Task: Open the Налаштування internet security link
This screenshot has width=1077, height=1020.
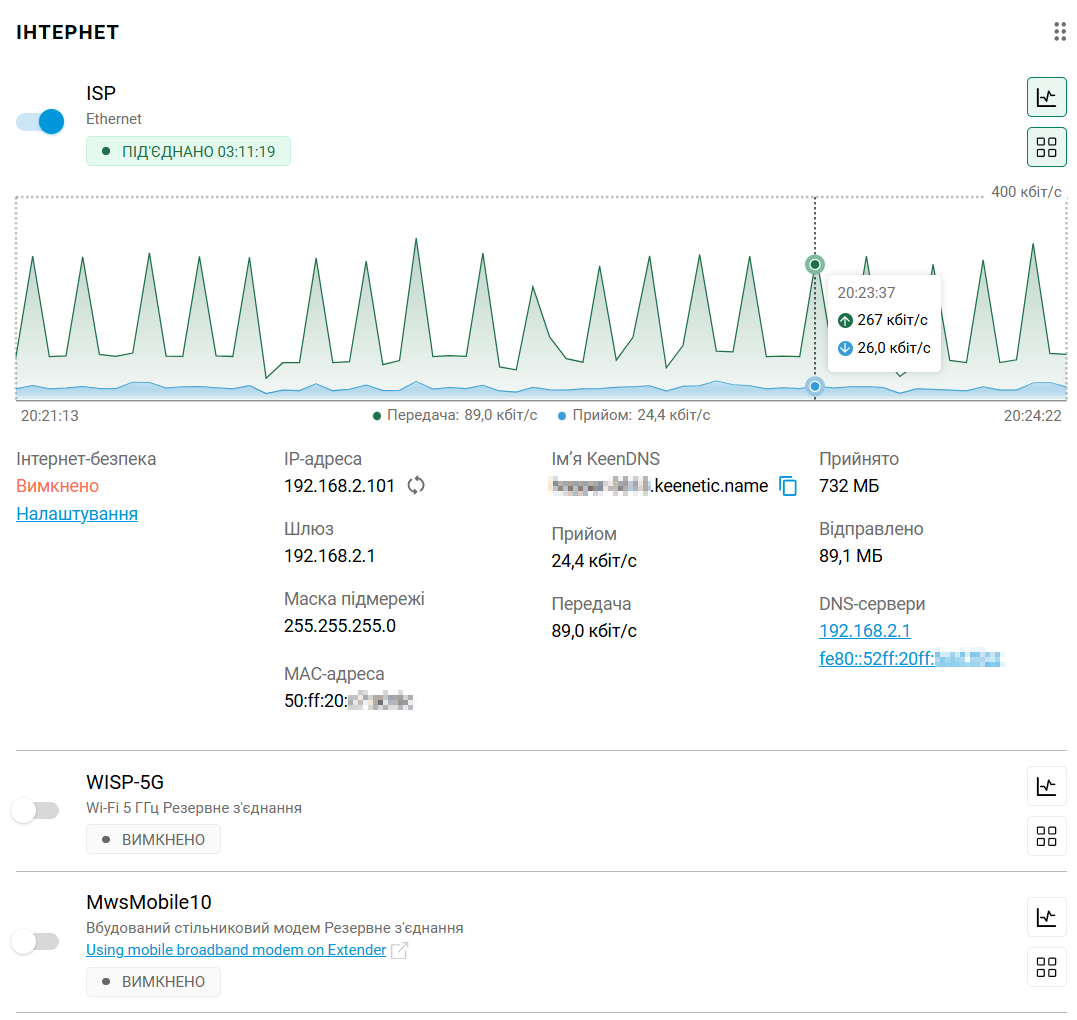Action: pyautogui.click(x=77, y=514)
